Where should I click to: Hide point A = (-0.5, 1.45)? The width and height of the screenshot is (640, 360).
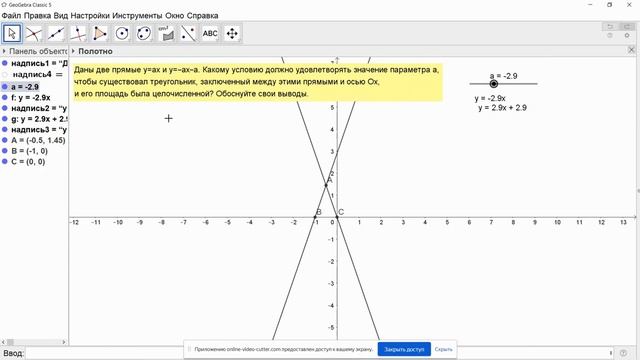pyautogui.click(x=4, y=140)
